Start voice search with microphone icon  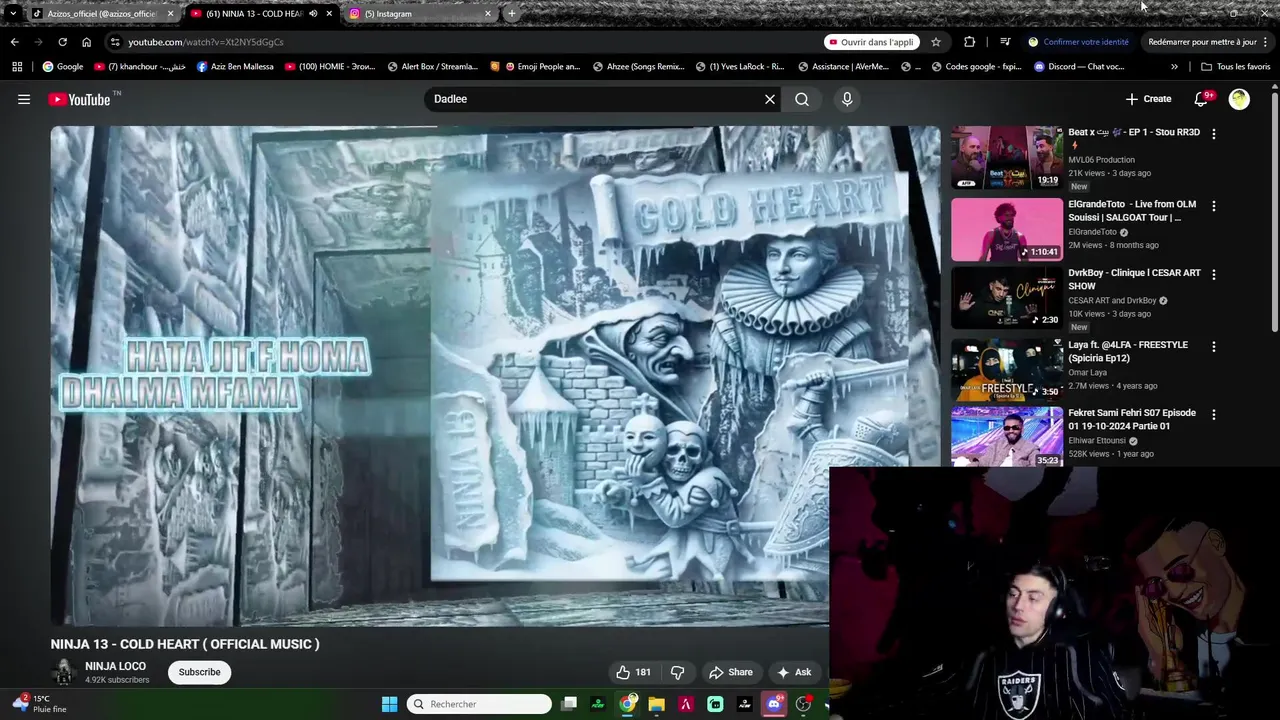(x=847, y=99)
